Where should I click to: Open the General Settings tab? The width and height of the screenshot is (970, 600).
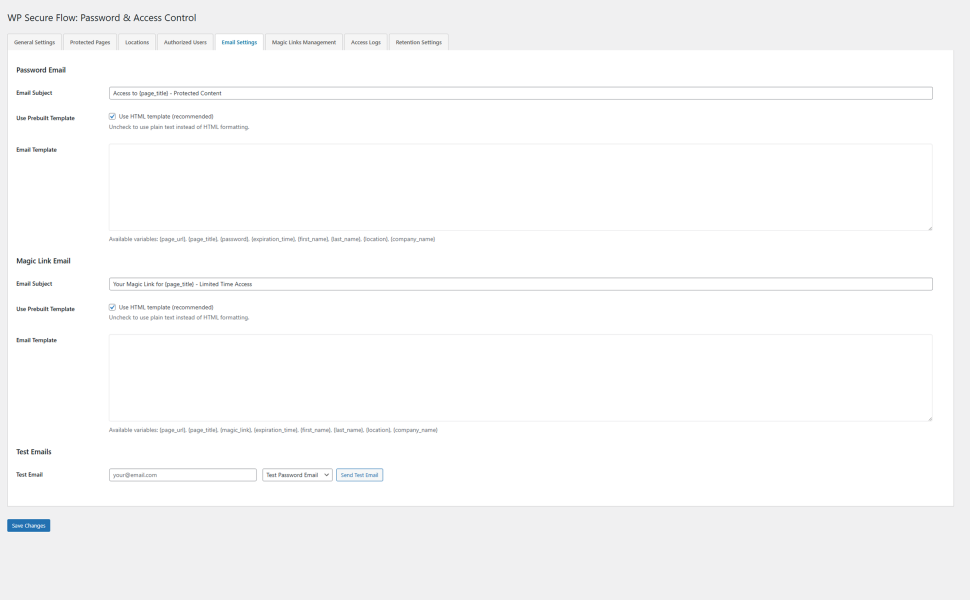pyautogui.click(x=35, y=42)
